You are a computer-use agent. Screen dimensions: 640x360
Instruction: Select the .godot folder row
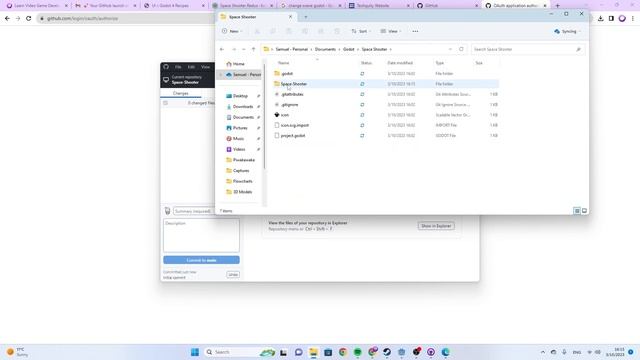click(386, 73)
